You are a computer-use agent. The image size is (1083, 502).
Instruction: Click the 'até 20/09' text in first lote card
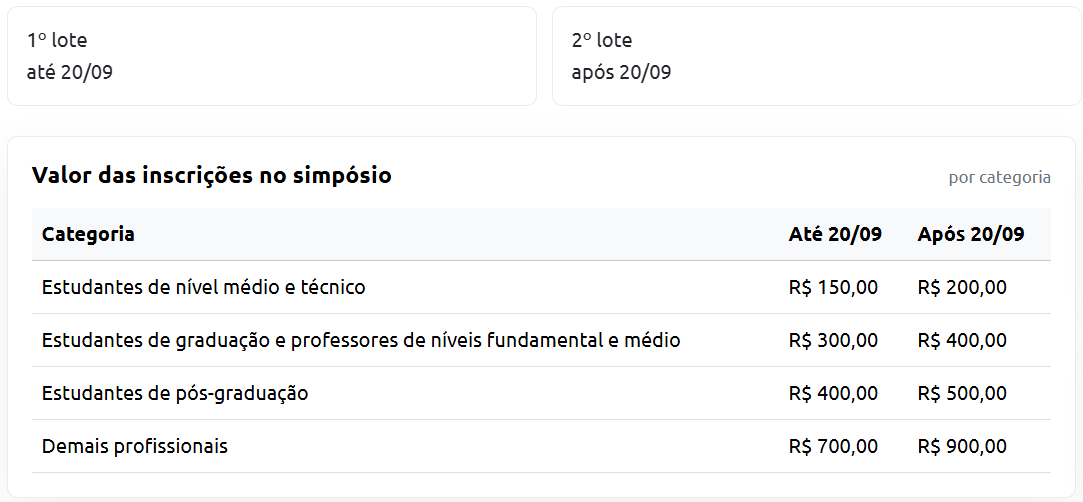(70, 72)
